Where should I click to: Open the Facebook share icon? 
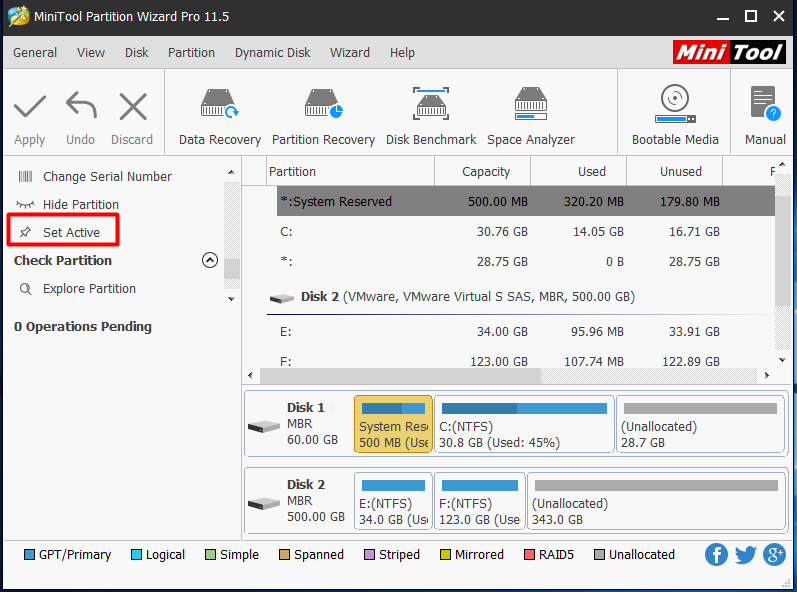point(716,554)
